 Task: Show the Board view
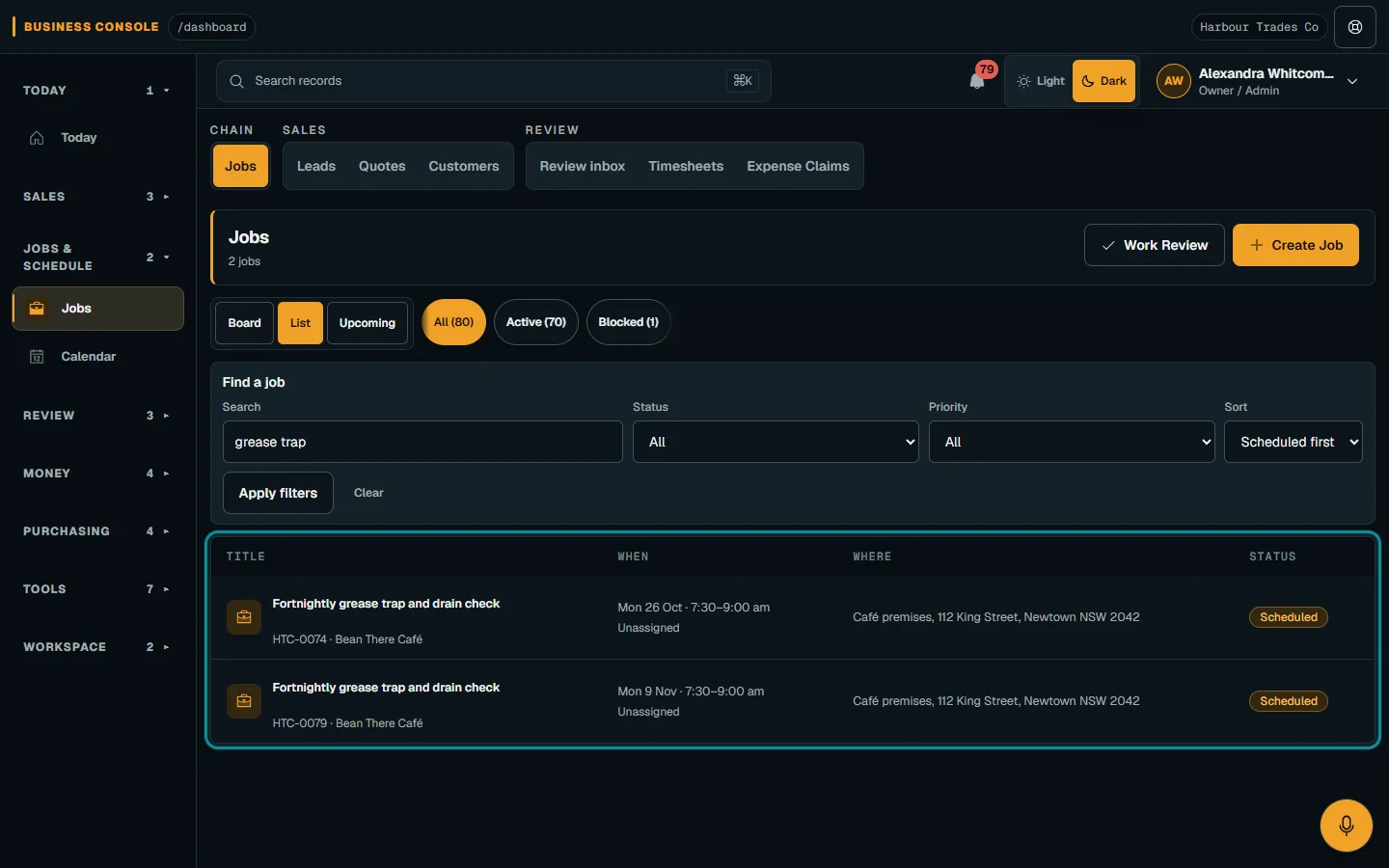coord(244,323)
